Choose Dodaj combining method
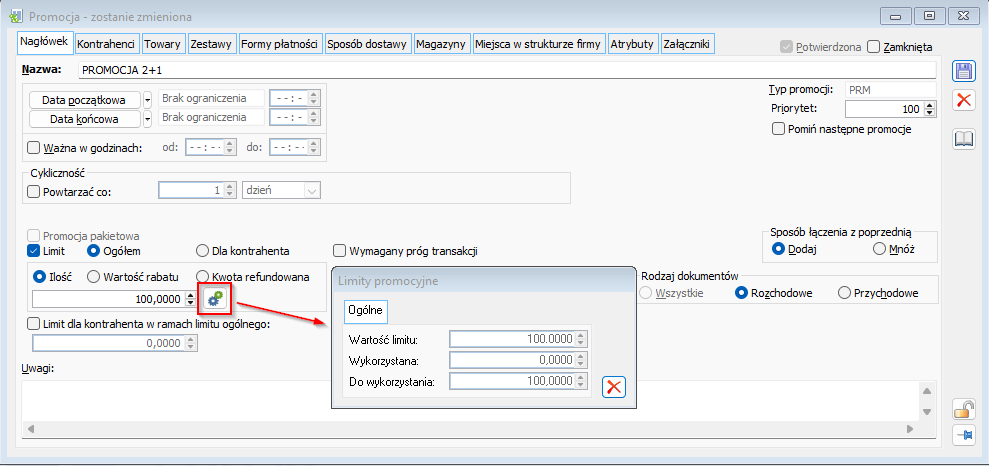This screenshot has width=989, height=466. pyautogui.click(x=778, y=249)
